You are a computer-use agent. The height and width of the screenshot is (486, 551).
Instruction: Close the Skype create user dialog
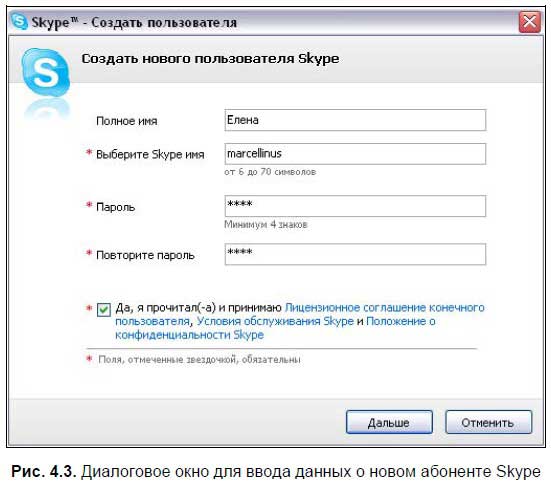pos(530,22)
